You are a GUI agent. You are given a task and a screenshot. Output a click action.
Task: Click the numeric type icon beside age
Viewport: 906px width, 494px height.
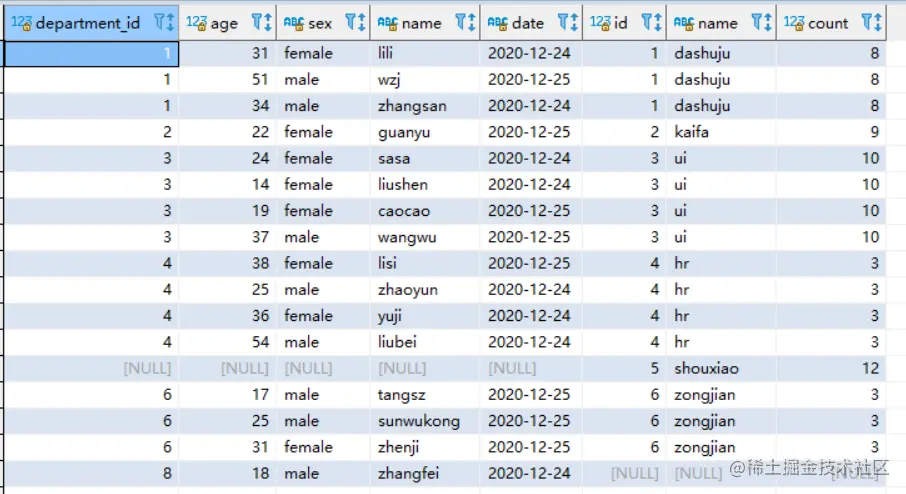[x=196, y=23]
